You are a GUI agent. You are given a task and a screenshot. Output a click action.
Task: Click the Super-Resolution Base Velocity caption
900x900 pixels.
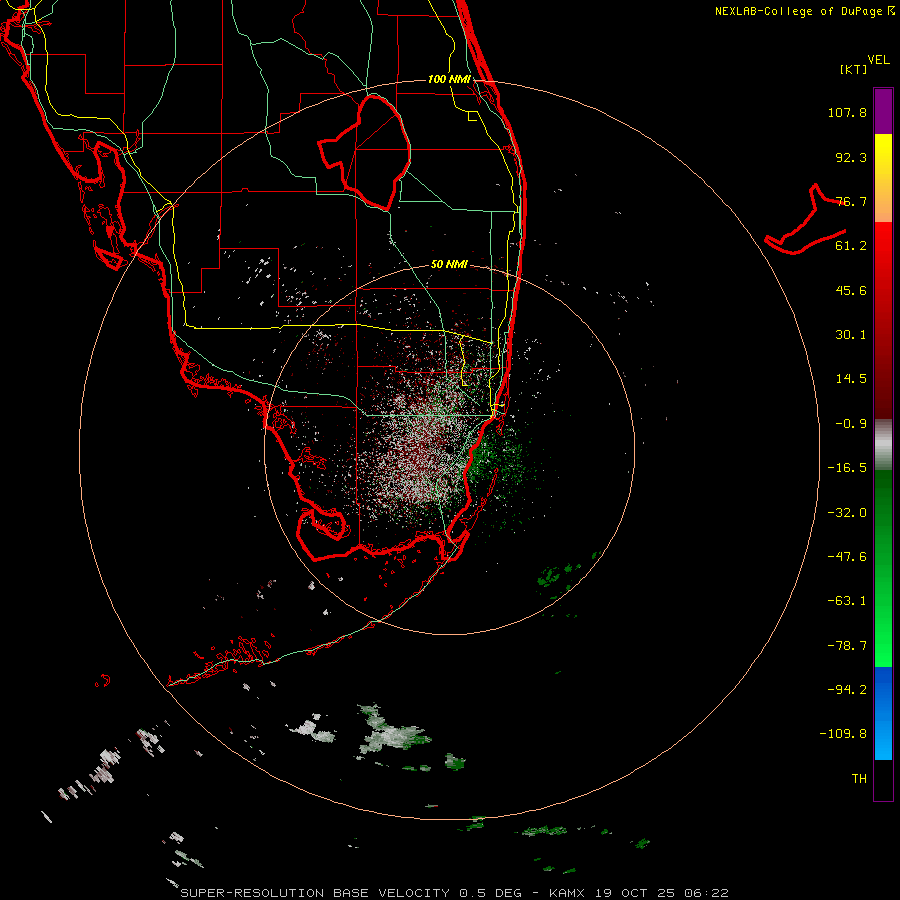(455, 893)
